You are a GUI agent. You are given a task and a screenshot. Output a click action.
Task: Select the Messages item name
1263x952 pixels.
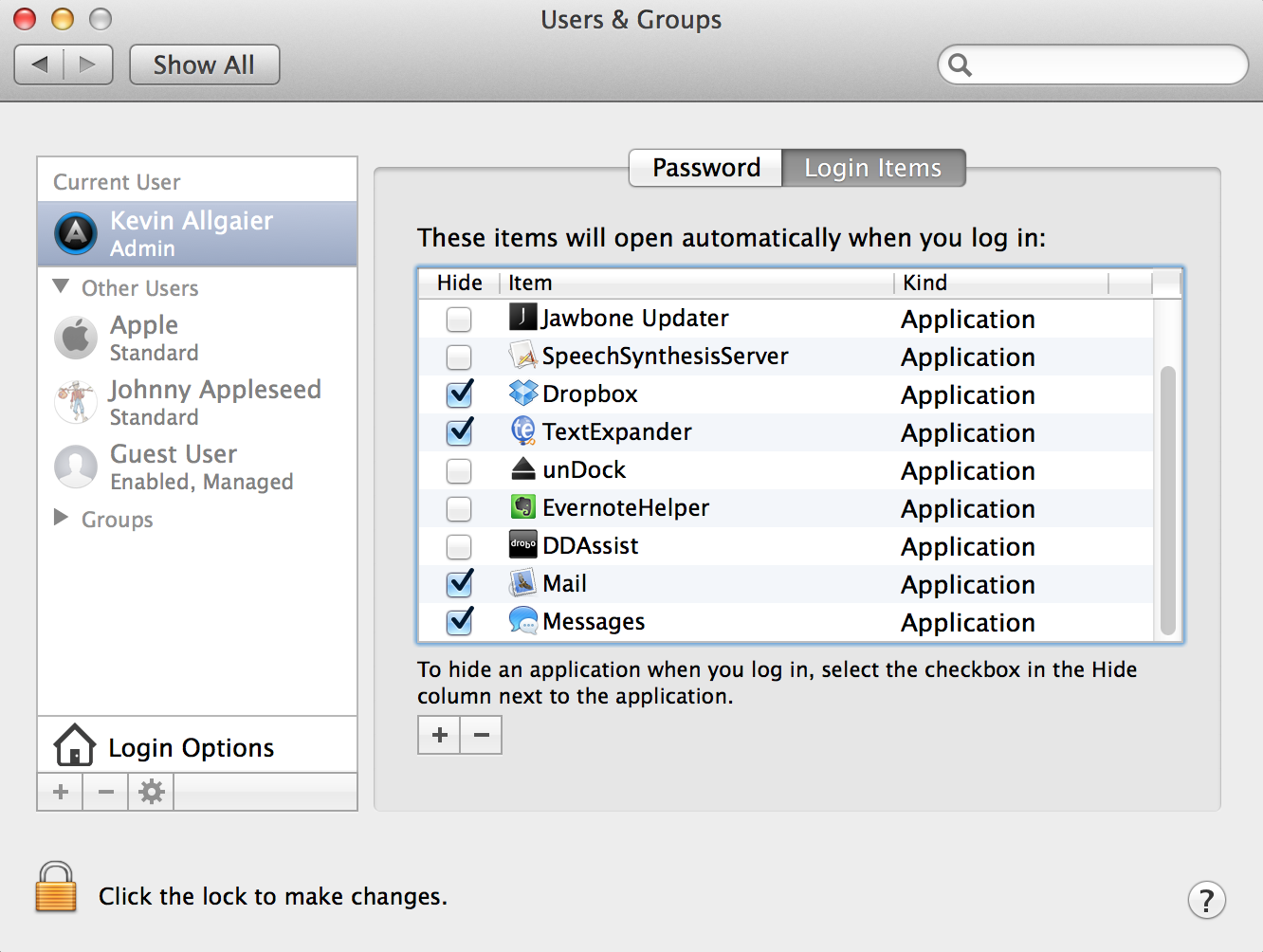point(594,621)
